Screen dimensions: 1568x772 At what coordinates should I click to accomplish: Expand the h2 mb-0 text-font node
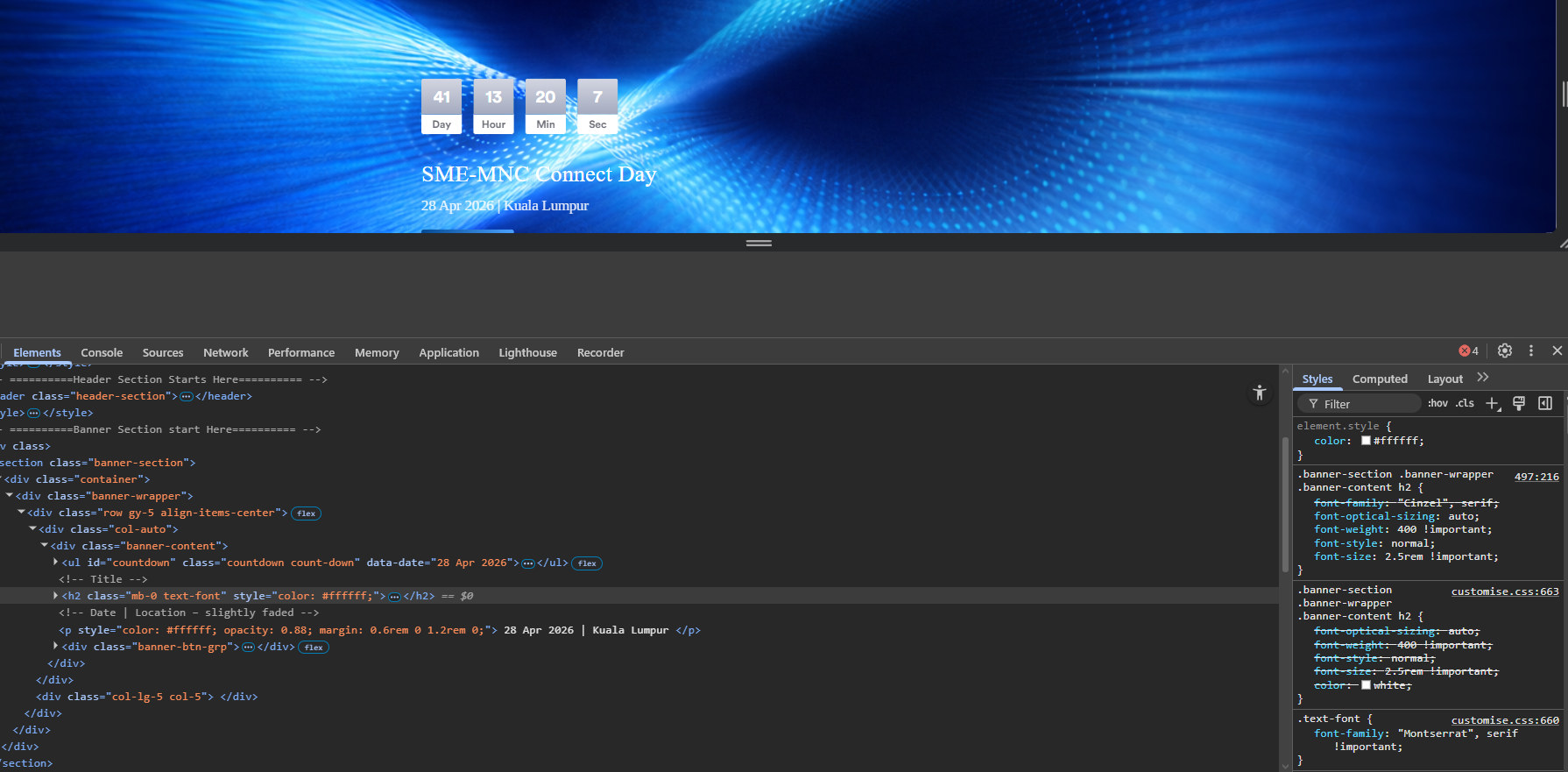[56, 596]
